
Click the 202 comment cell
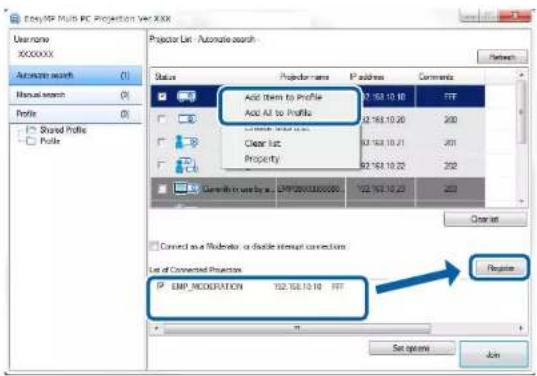pos(450,166)
